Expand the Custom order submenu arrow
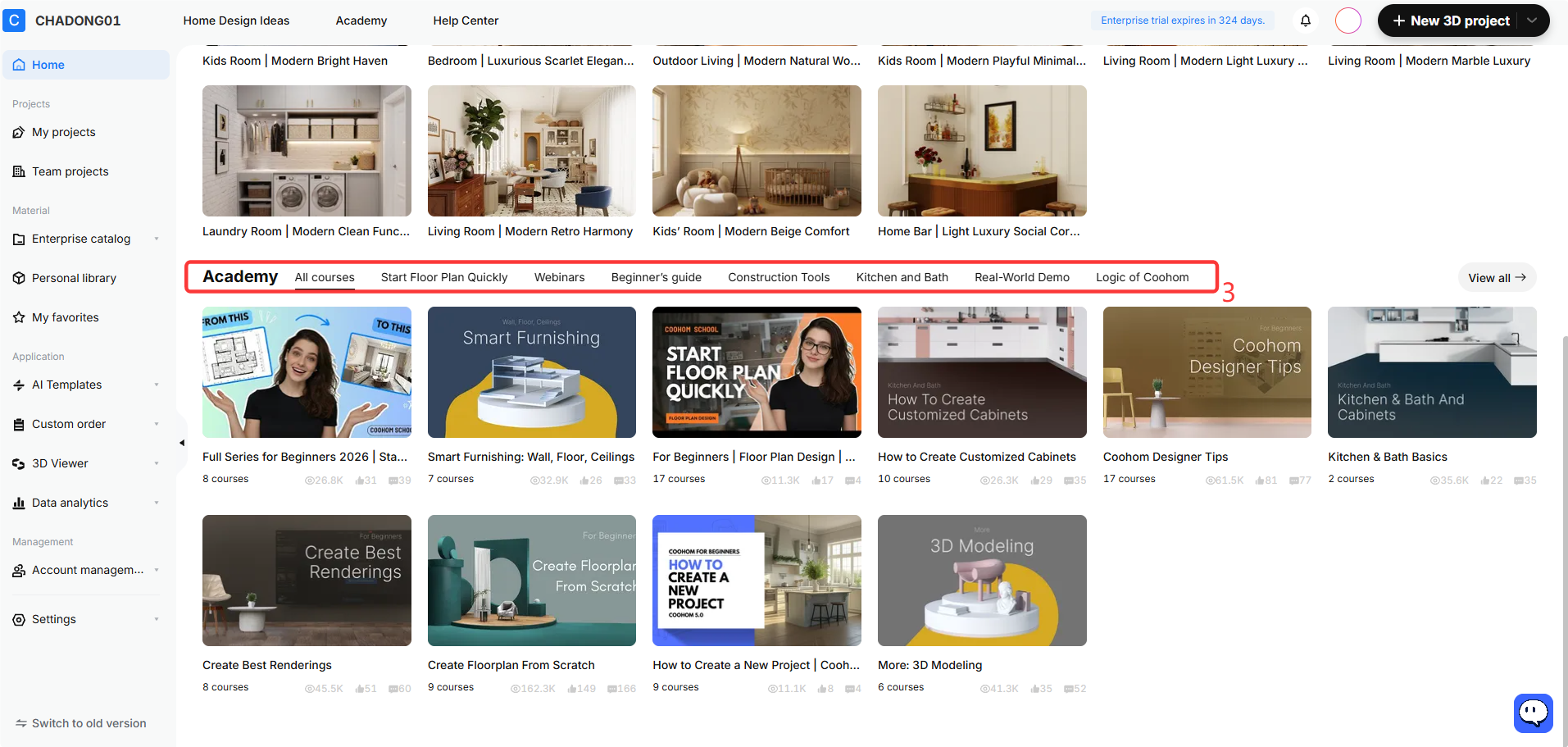This screenshot has width=1568, height=747. pyautogui.click(x=157, y=424)
